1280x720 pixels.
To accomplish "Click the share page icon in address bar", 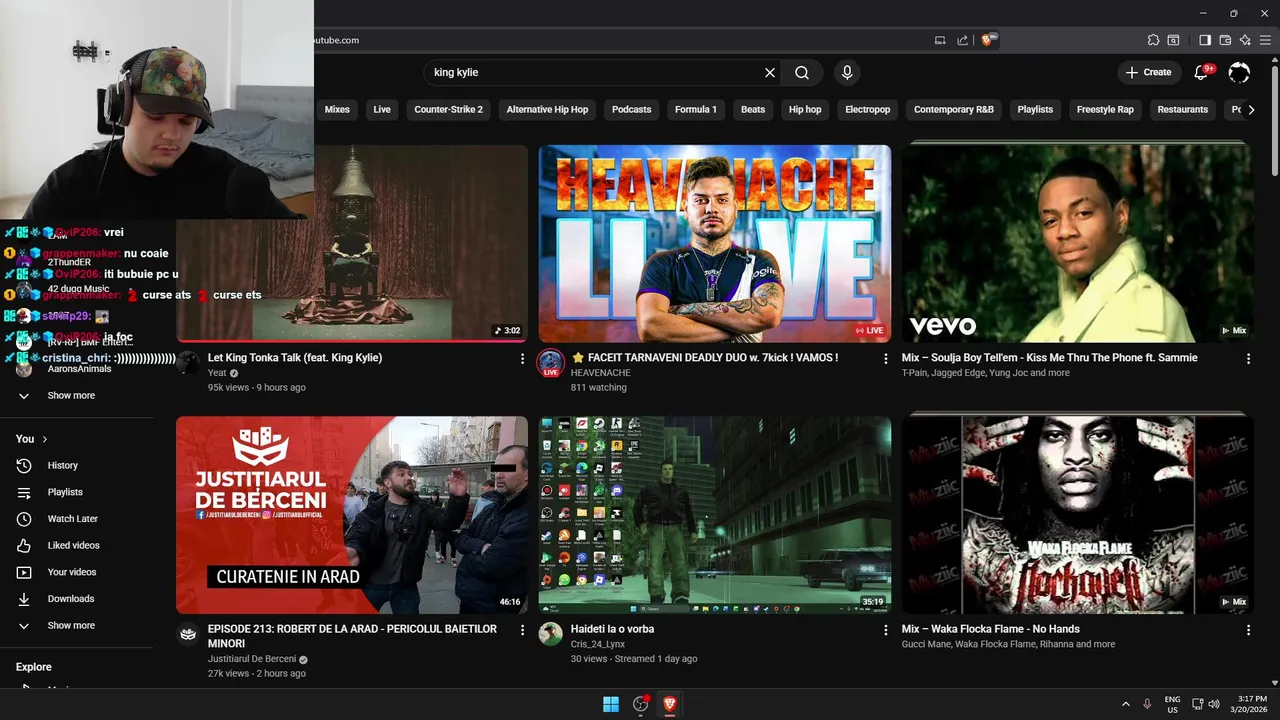I will click(x=962, y=40).
